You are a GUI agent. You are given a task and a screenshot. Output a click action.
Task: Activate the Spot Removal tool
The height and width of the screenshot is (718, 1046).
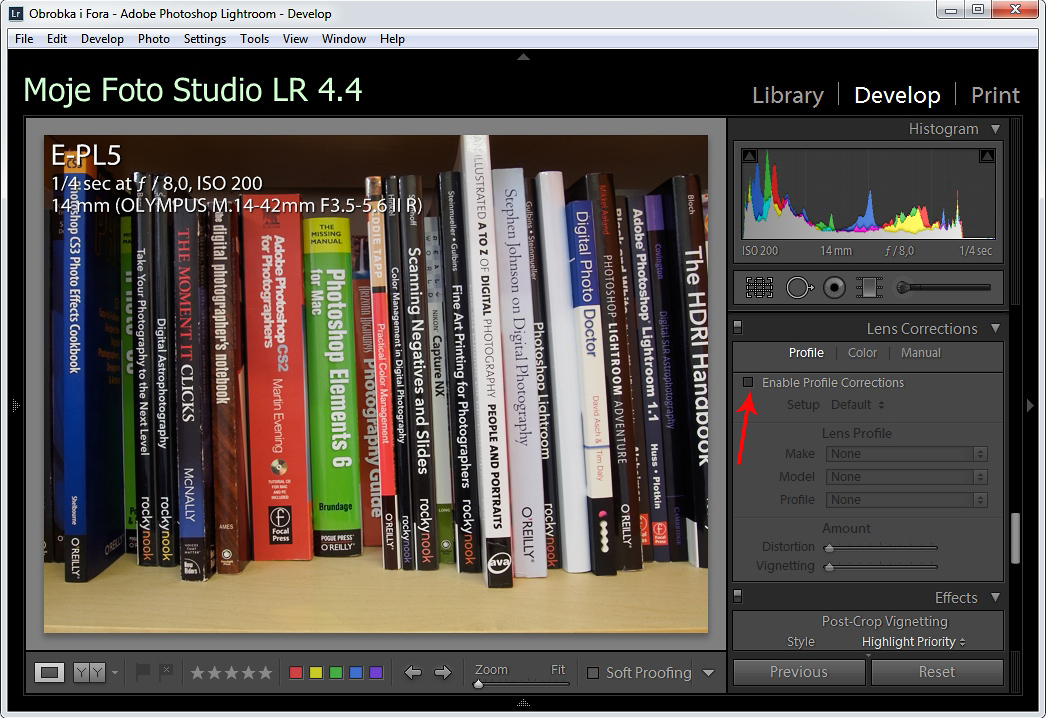tap(799, 288)
